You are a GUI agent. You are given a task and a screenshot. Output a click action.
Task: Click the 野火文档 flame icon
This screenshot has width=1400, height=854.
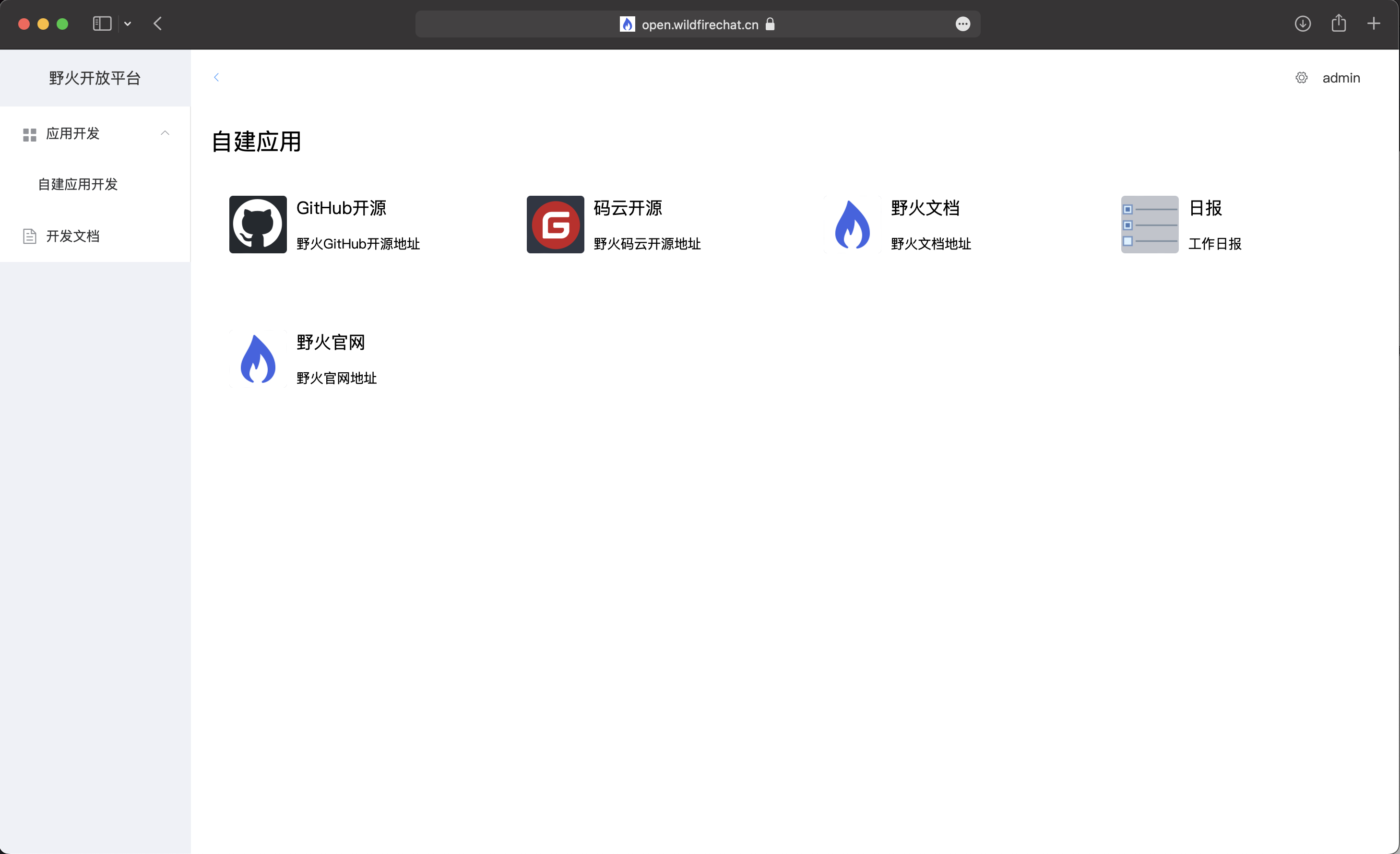tap(852, 225)
